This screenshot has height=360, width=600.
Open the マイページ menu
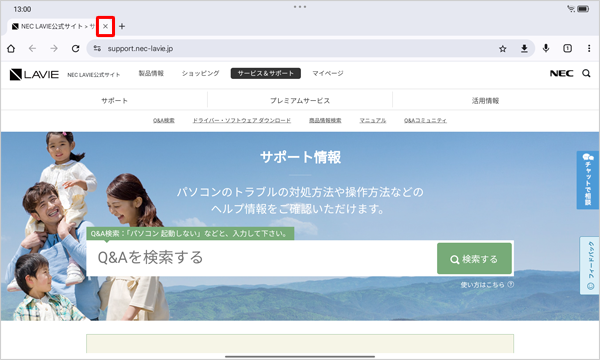coord(328,73)
